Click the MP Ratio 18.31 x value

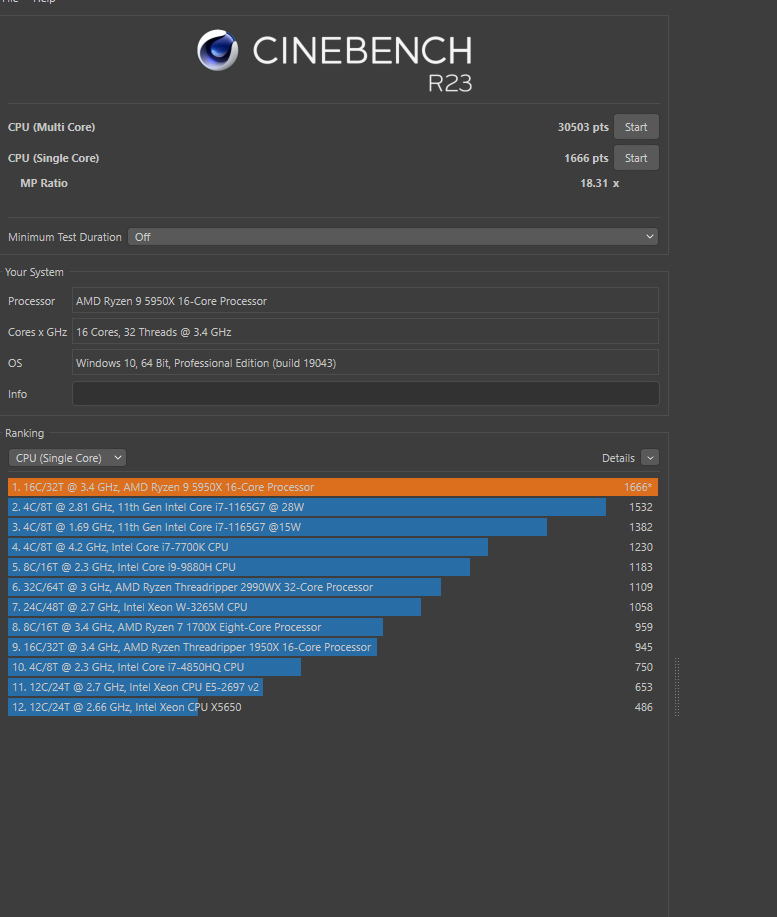pyautogui.click(x=599, y=183)
